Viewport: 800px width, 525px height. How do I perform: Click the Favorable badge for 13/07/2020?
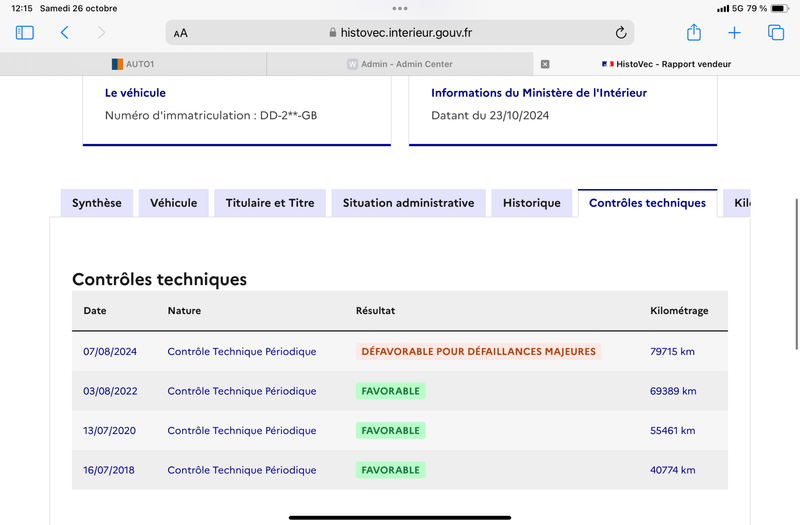tap(391, 431)
